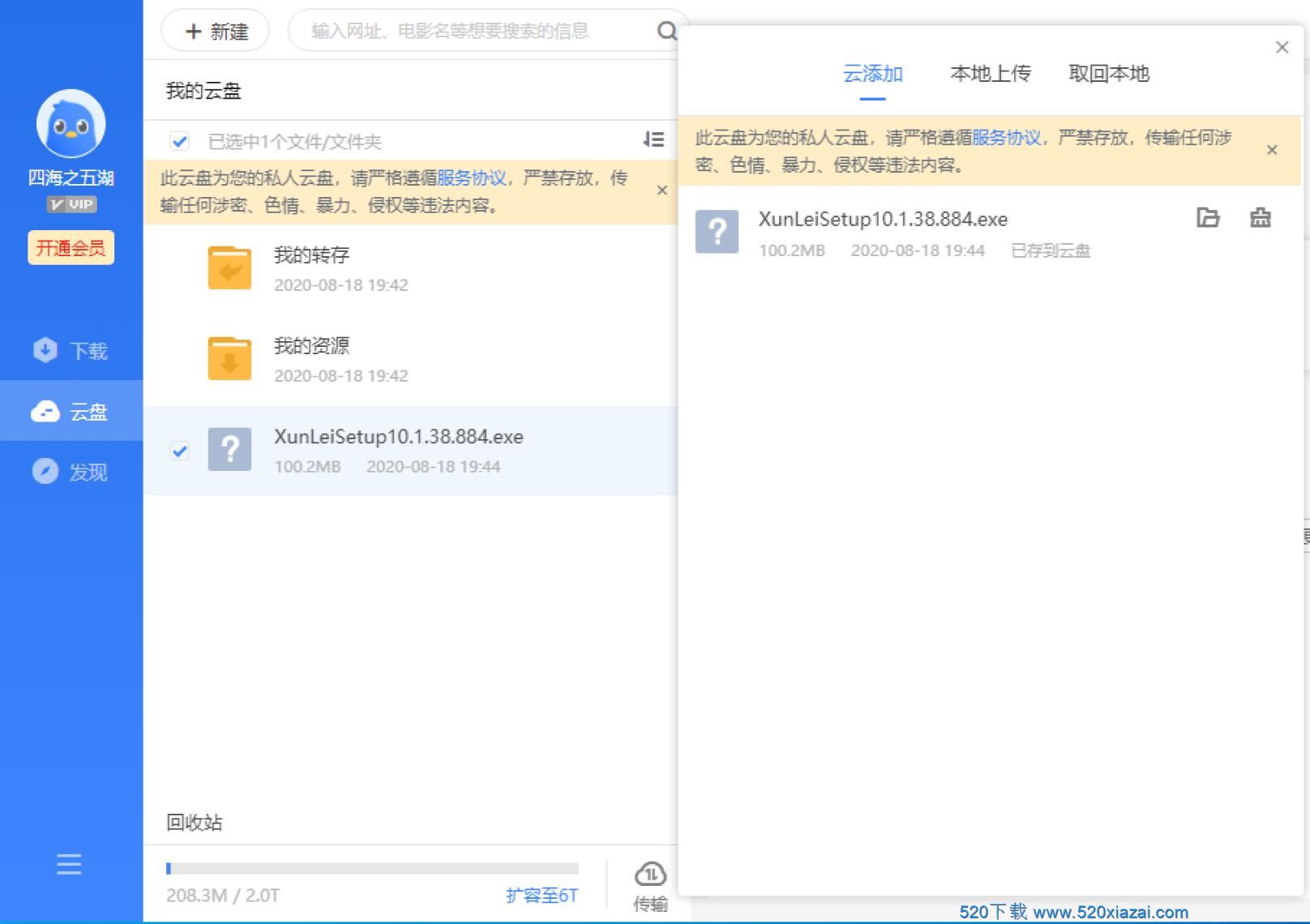Open the user avatar bird icon

pos(71,123)
